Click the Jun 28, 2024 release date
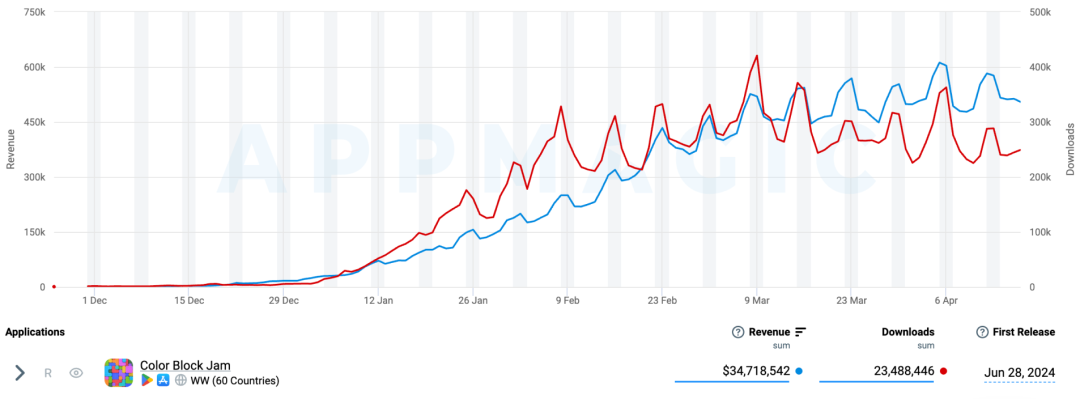 (1019, 372)
